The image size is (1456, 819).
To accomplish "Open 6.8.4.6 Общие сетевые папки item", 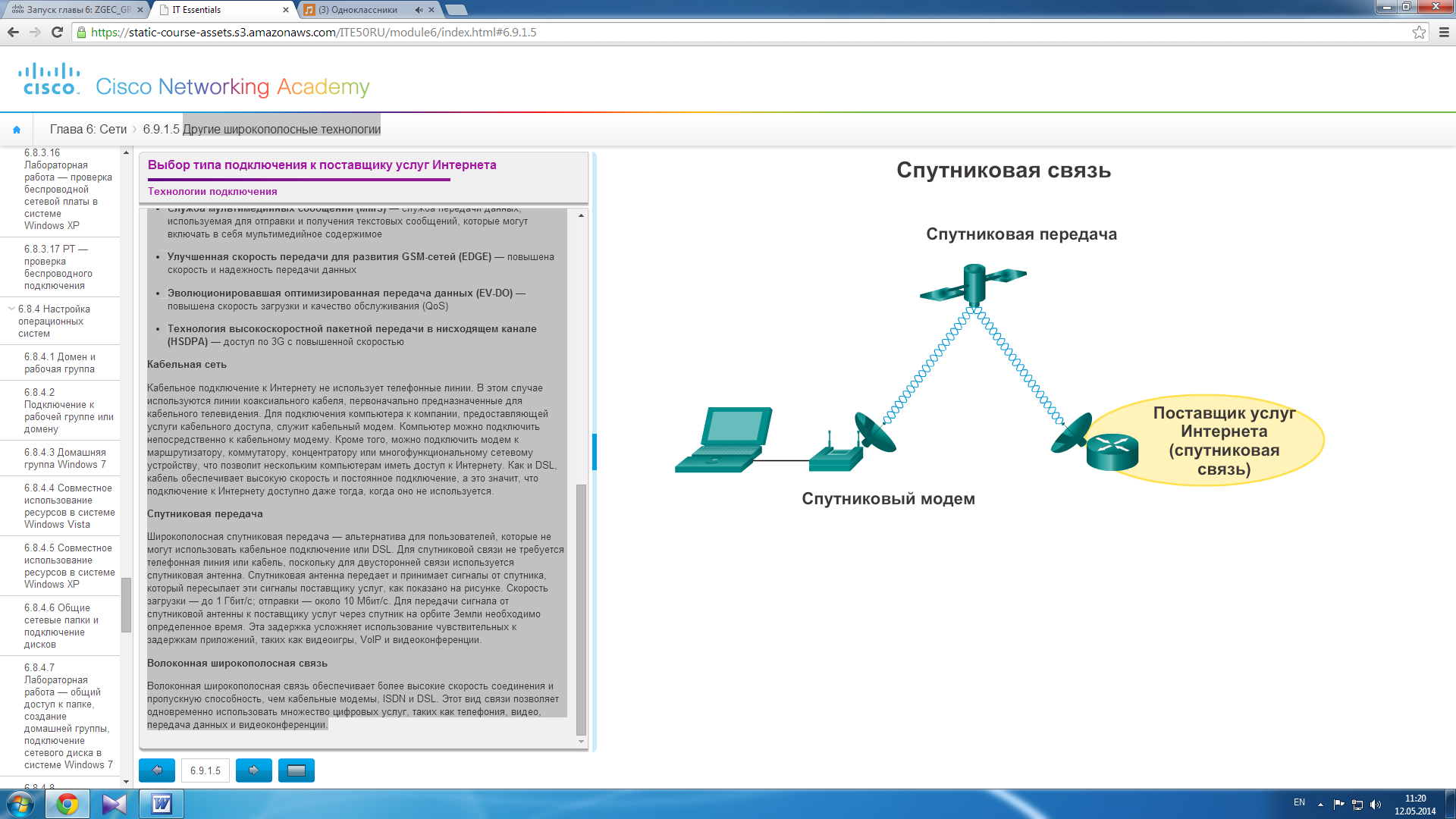I will pos(61,626).
